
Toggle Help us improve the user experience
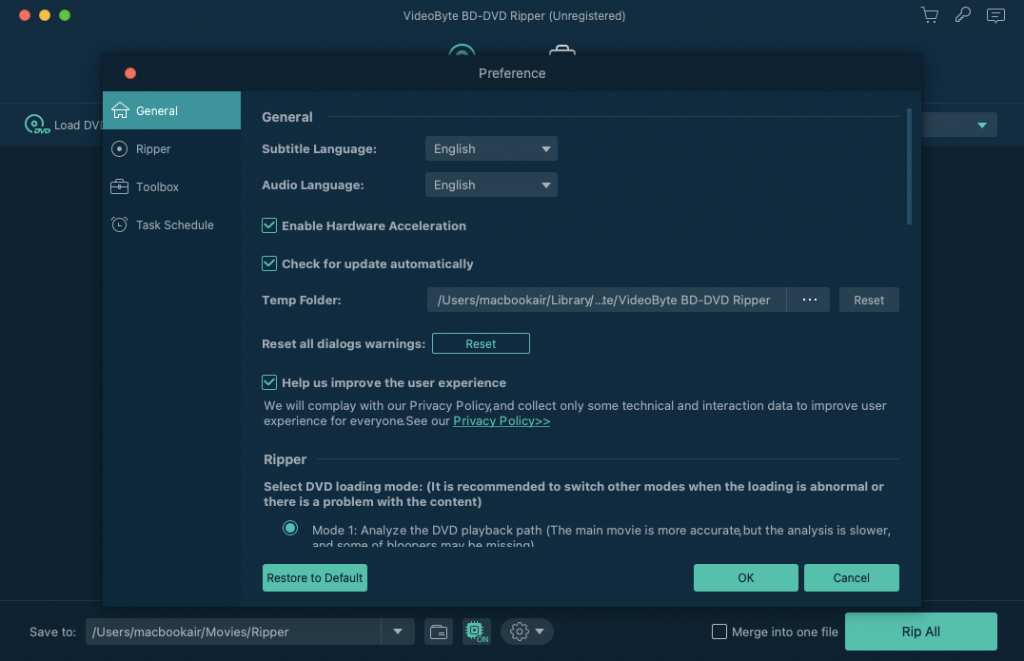269,382
